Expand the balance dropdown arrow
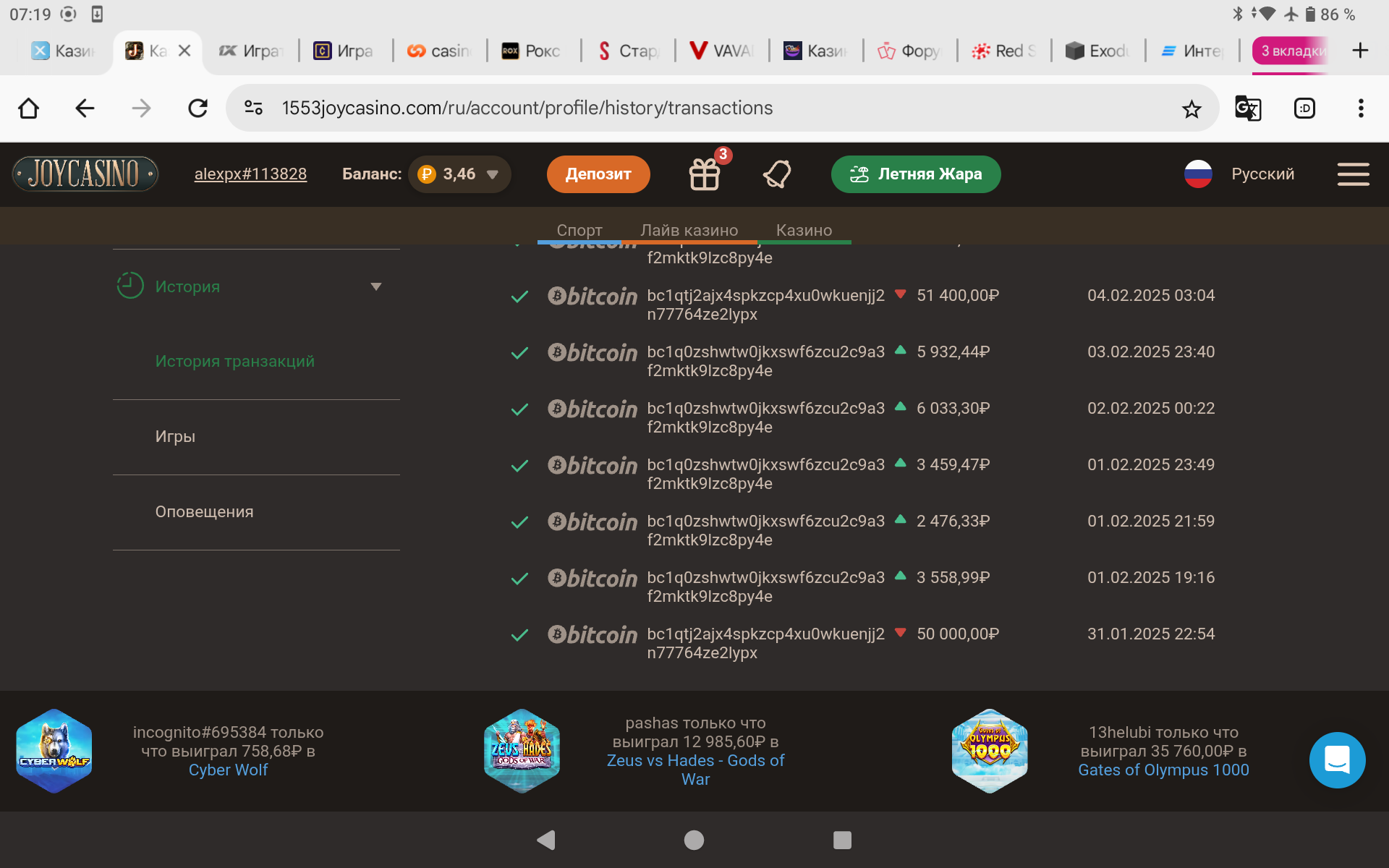This screenshot has width=1389, height=868. tap(493, 174)
